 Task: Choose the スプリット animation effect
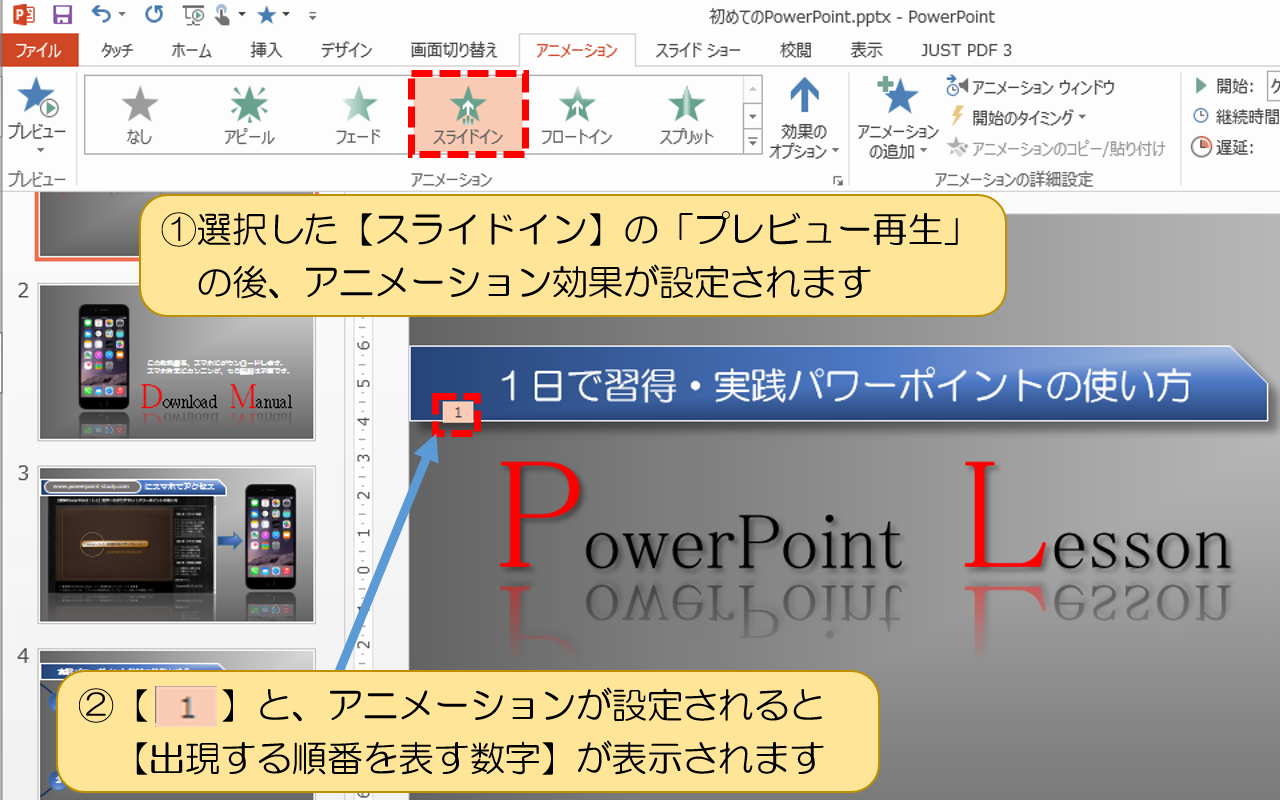point(686,114)
